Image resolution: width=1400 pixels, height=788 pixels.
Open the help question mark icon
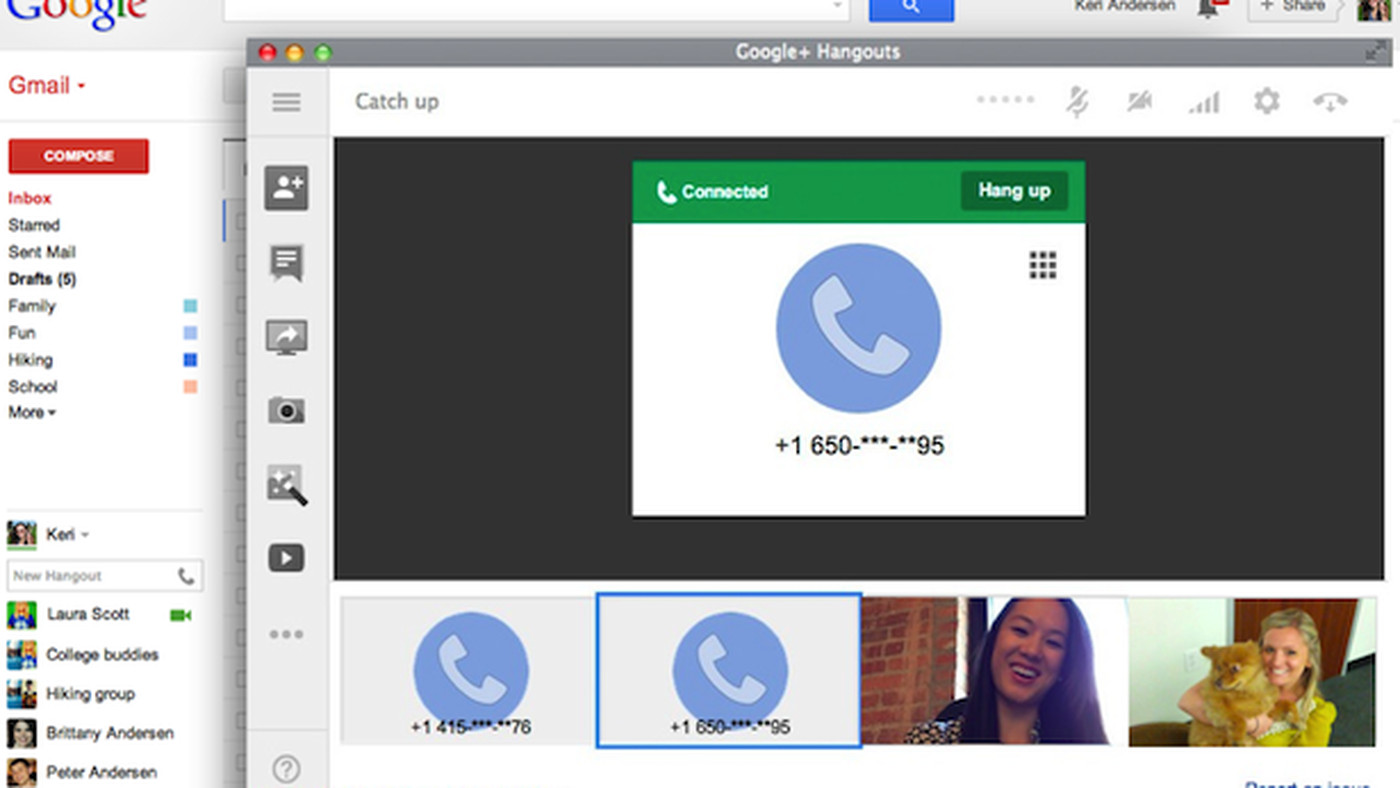click(286, 769)
